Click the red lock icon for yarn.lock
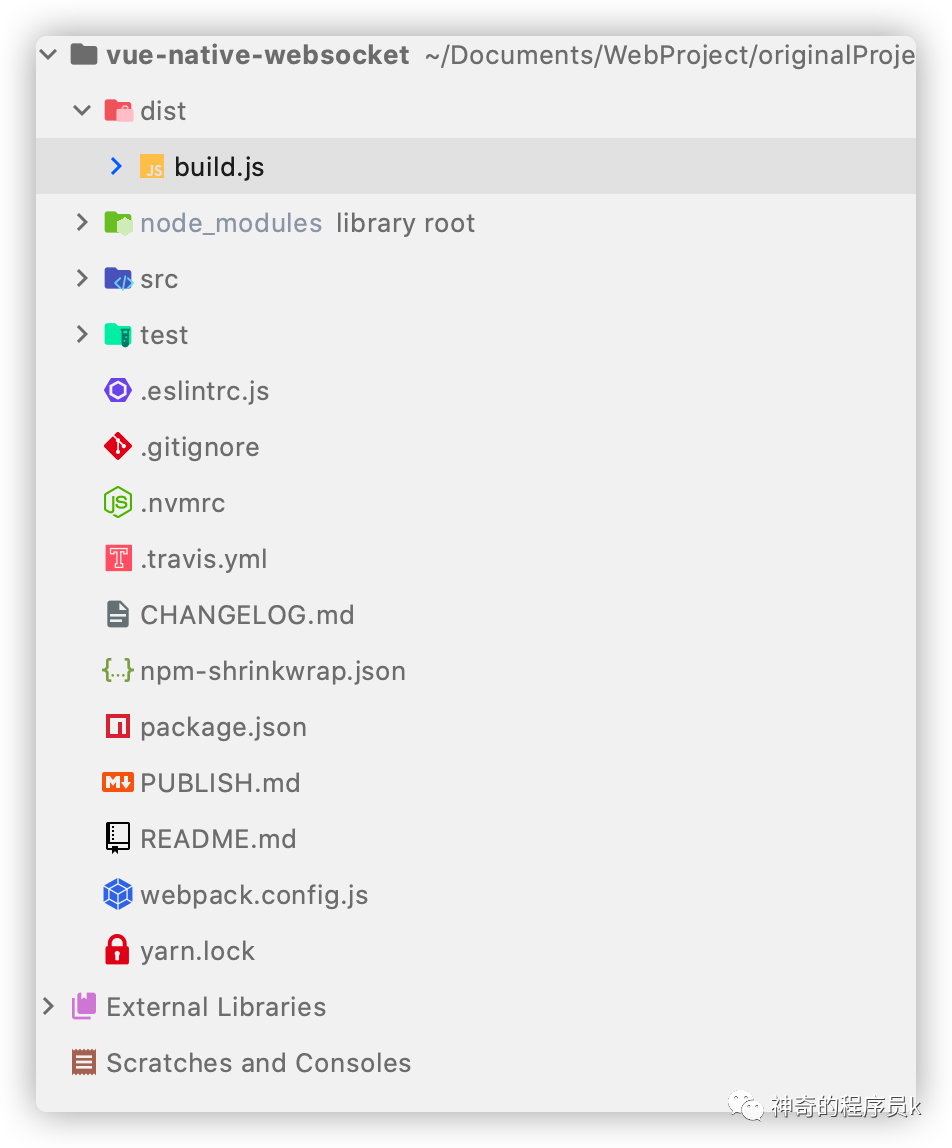 click(x=117, y=950)
